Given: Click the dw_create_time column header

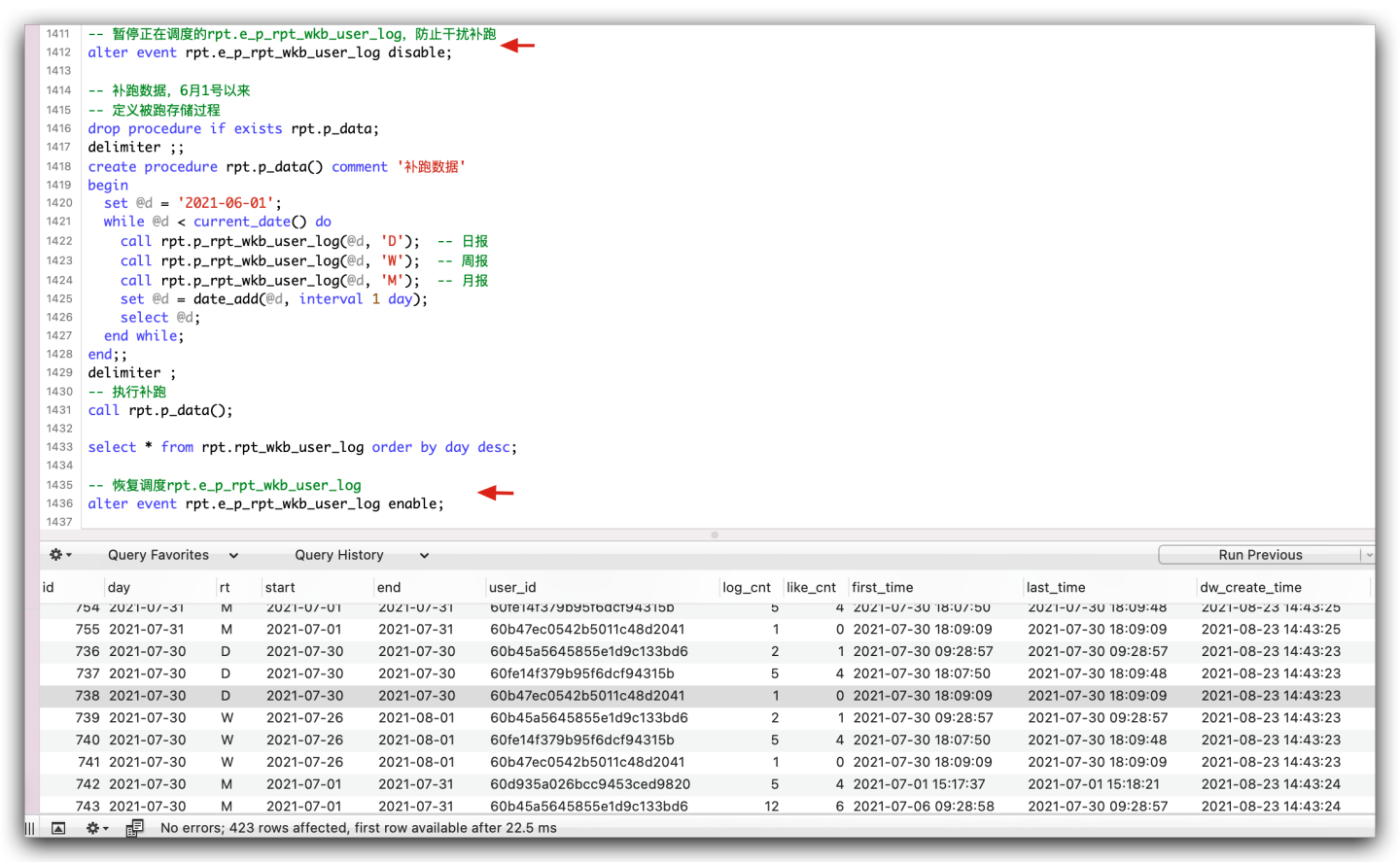Looking at the screenshot, I should 1282,587.
